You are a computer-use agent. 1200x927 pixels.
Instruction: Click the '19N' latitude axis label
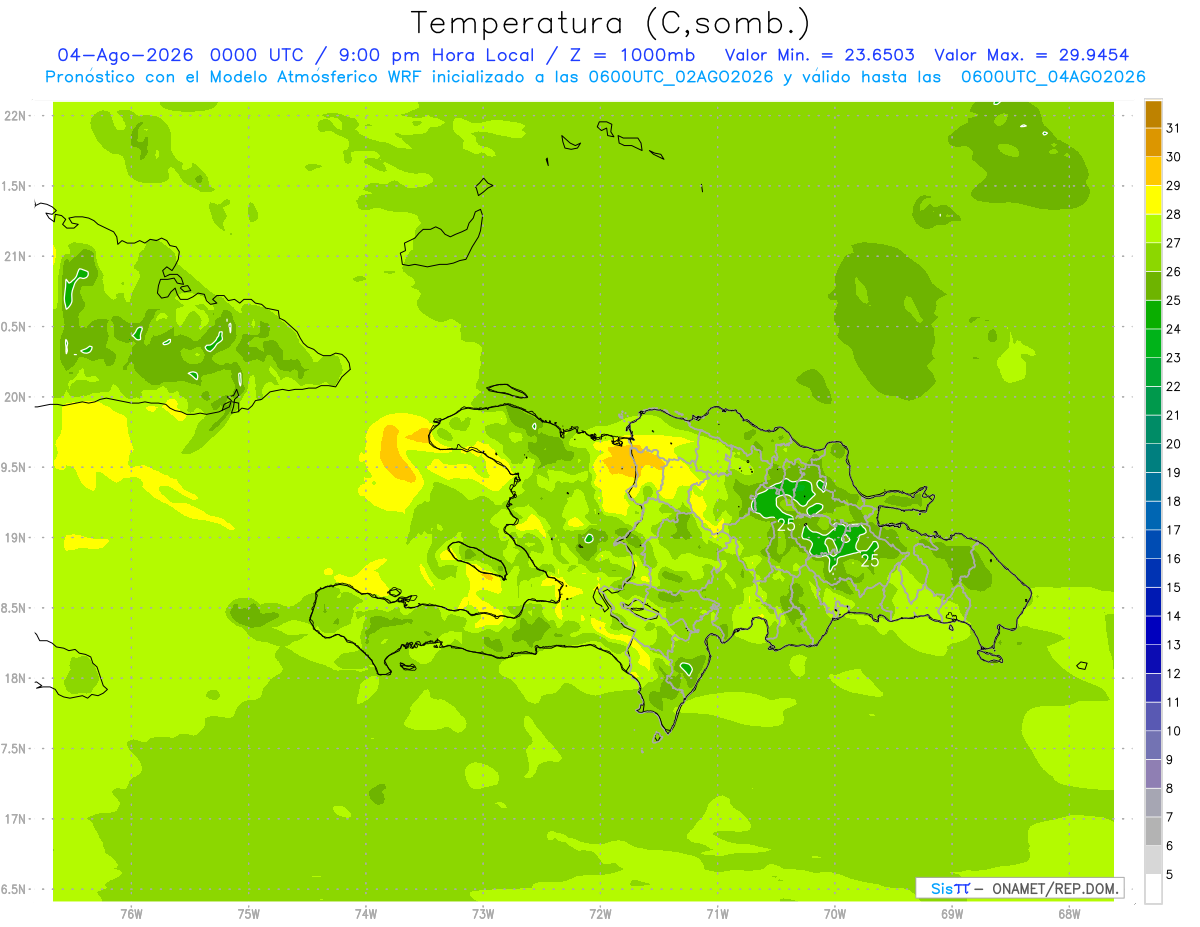(14, 538)
